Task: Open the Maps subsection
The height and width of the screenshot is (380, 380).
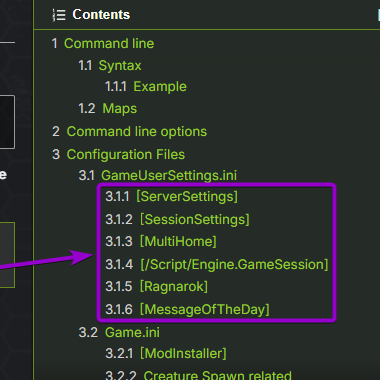Action: point(119,109)
